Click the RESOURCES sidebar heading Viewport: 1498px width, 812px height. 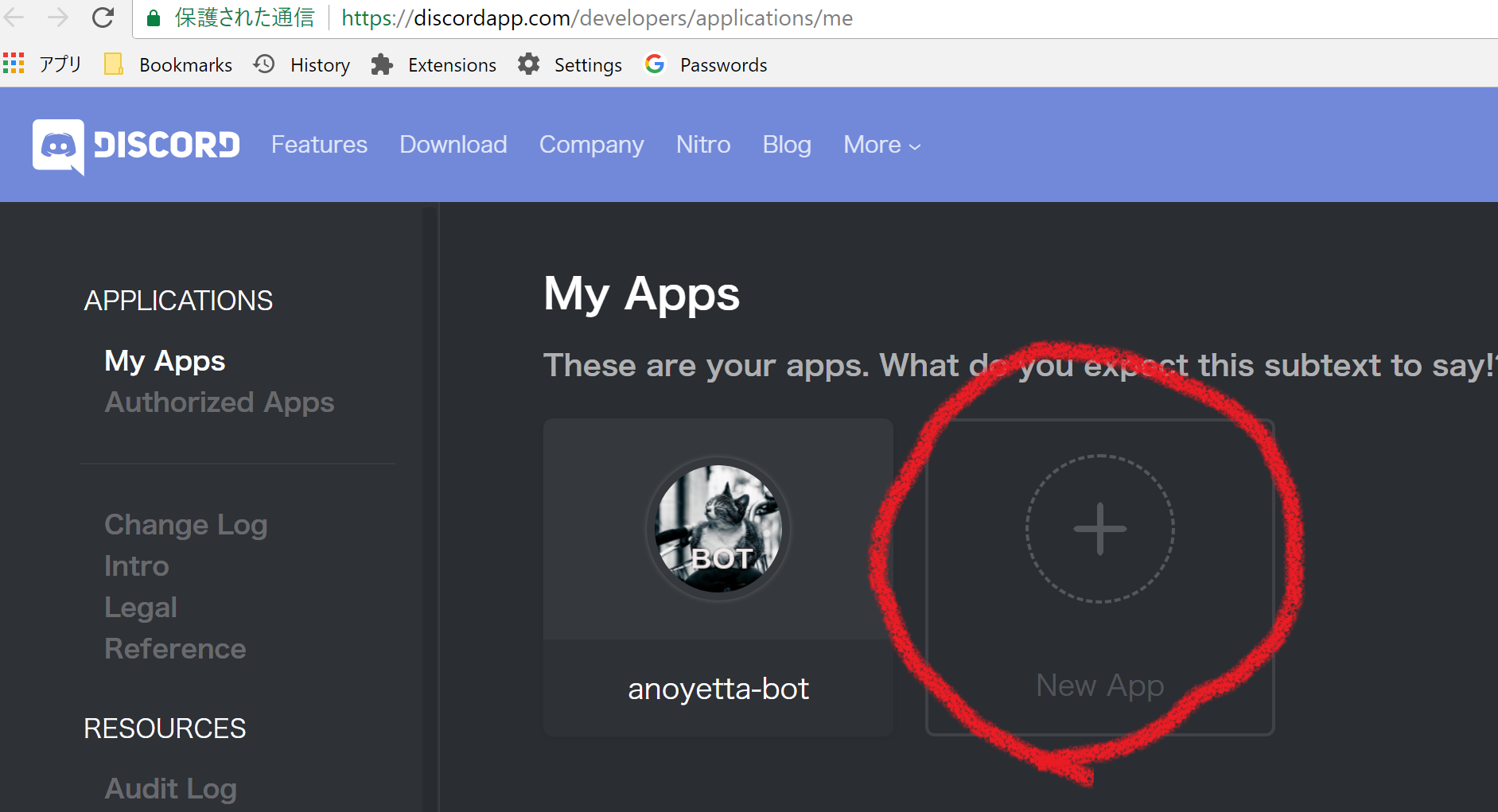[165, 728]
